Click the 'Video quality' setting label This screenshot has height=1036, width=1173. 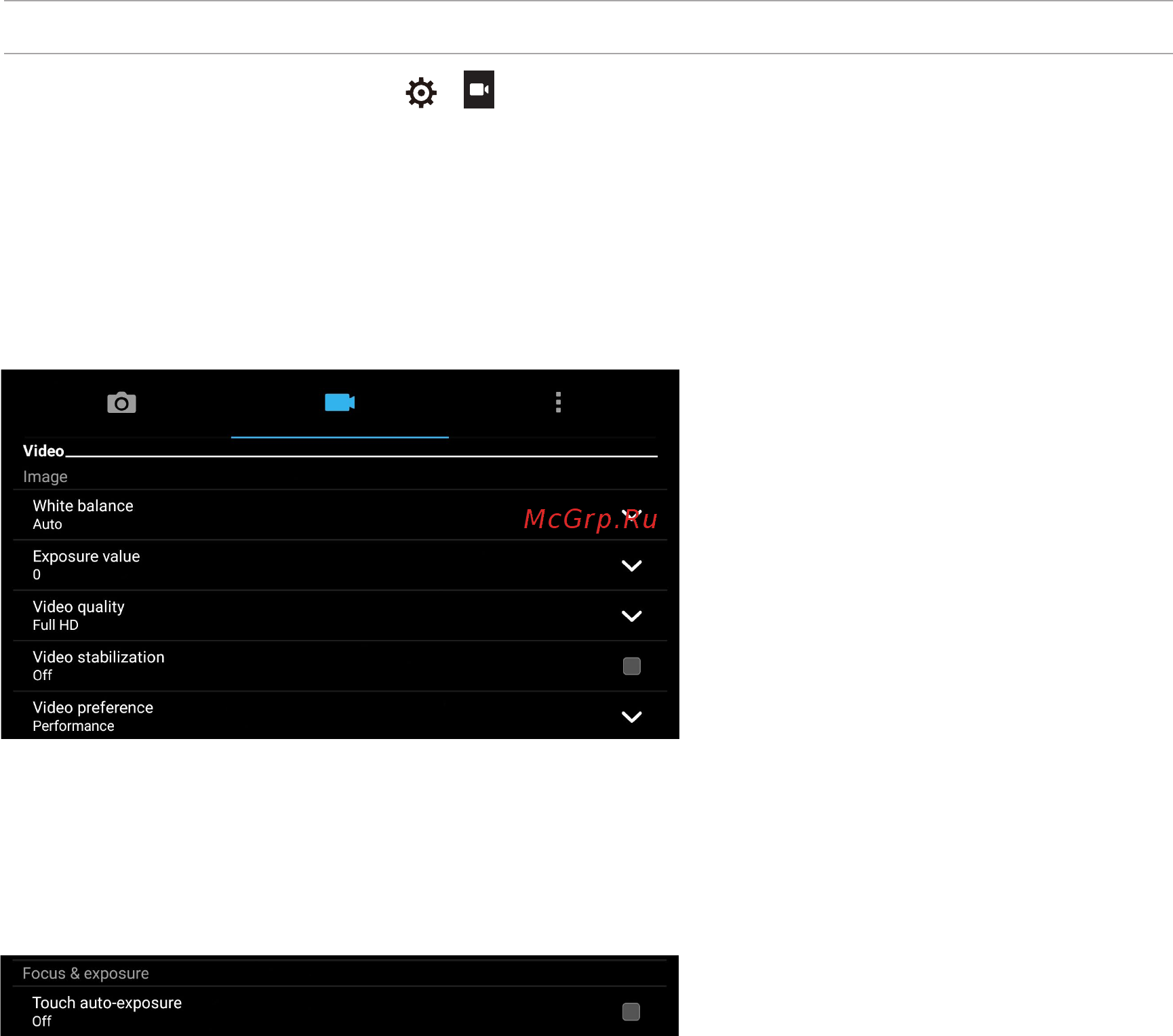[79, 607]
